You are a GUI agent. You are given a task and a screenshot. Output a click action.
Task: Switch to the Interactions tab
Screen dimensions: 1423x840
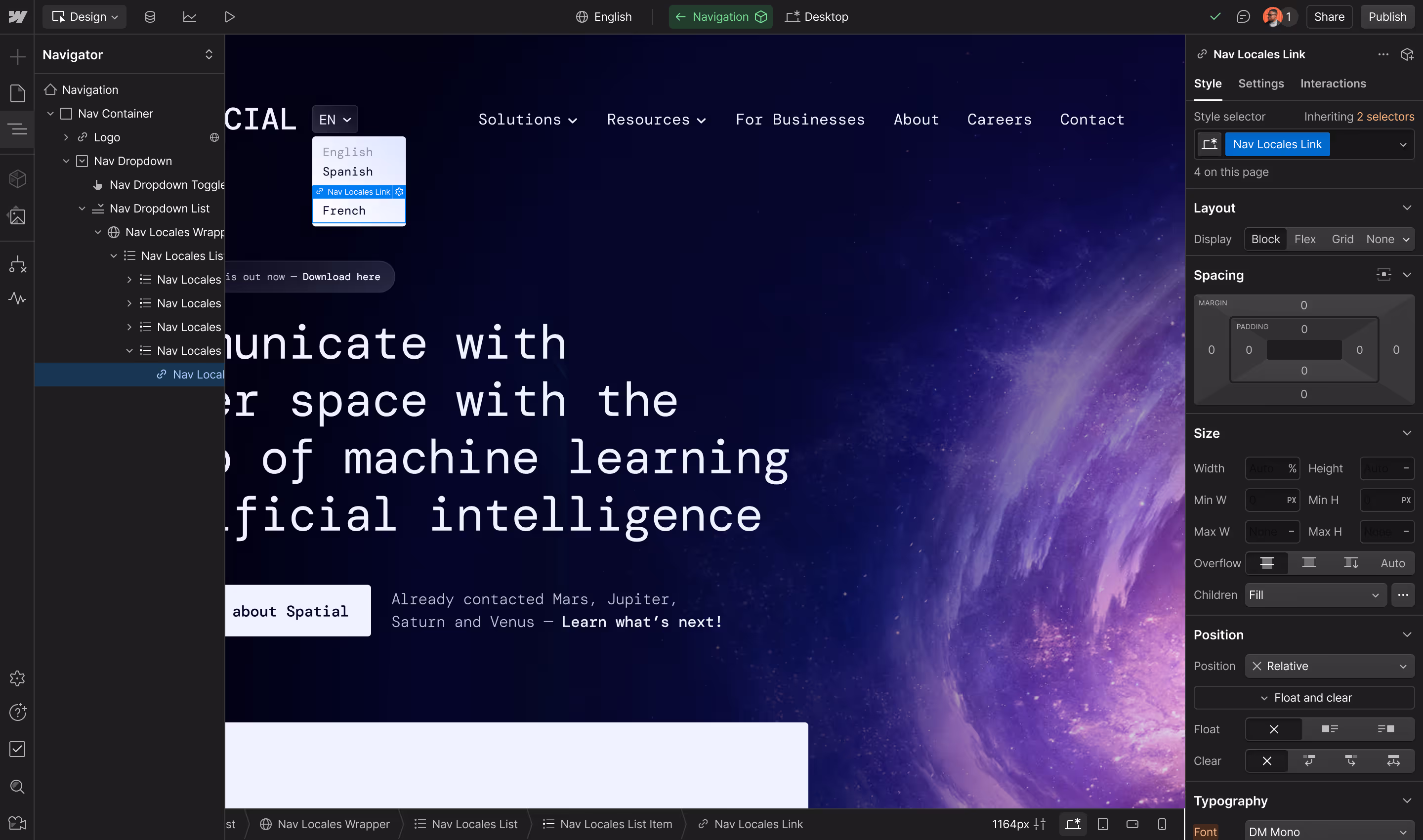pyautogui.click(x=1333, y=84)
